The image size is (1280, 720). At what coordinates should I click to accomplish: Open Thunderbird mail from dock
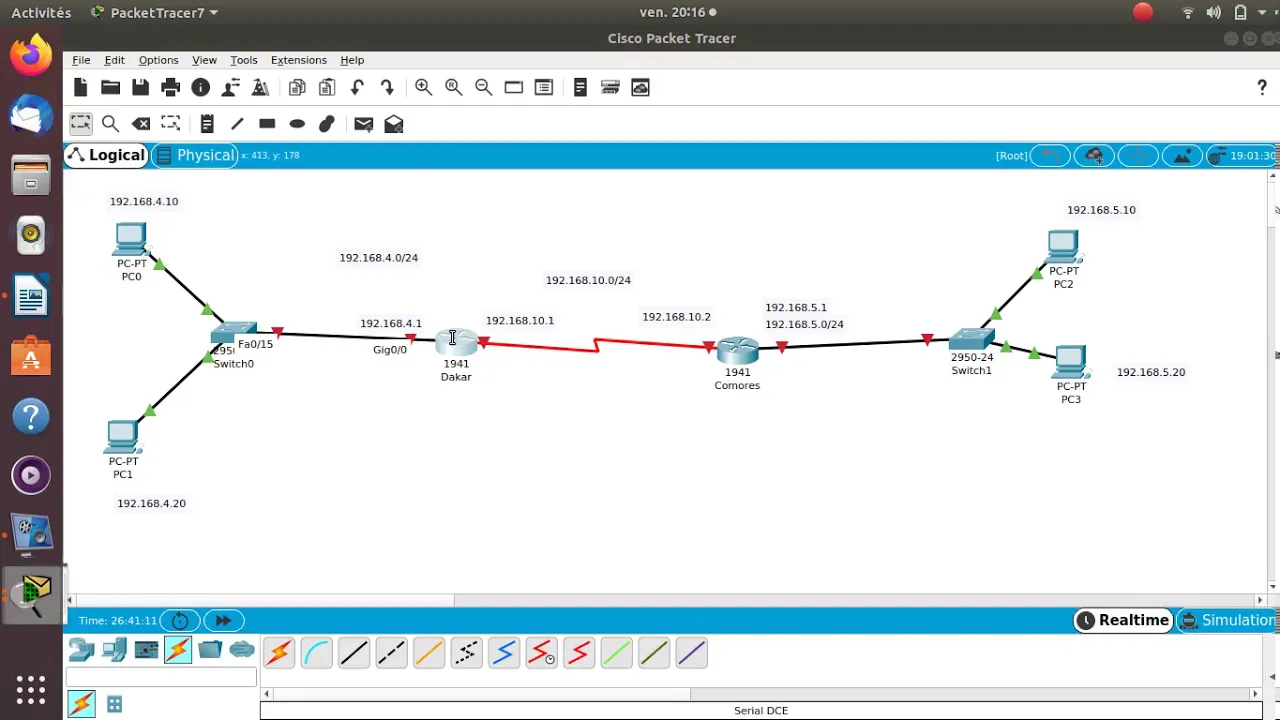(31, 115)
